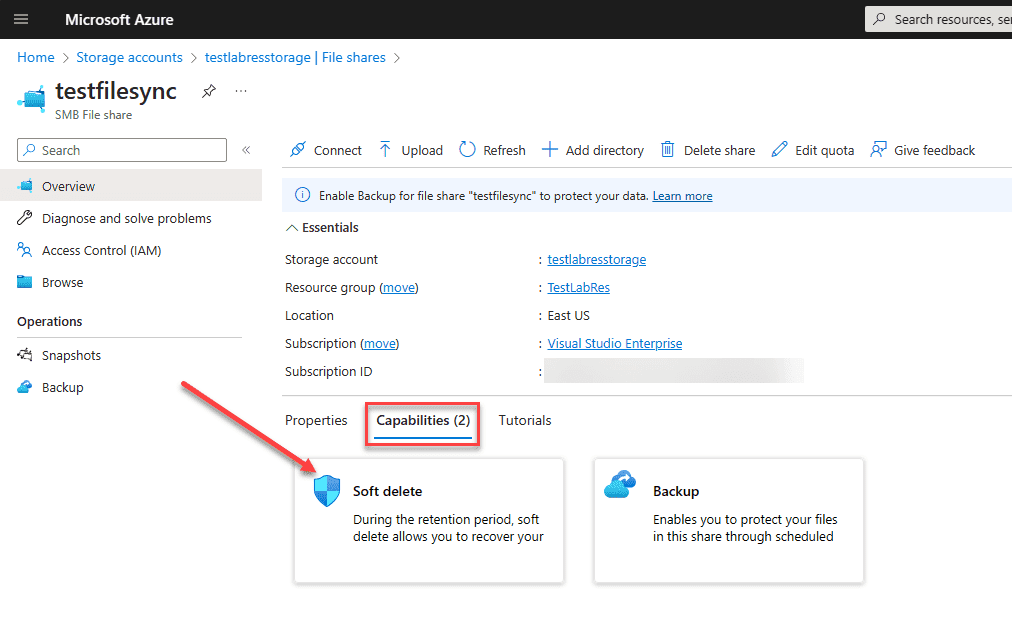Click the East US location value
Viewport: 1012px width, 622px height.
pos(569,316)
